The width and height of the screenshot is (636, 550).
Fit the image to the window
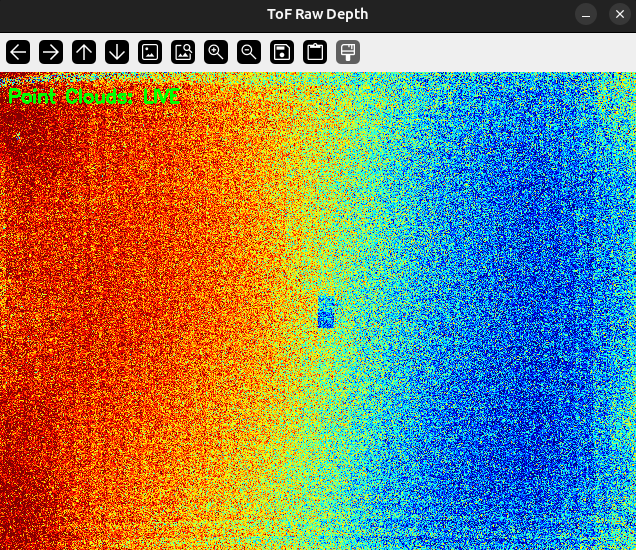(x=183, y=52)
